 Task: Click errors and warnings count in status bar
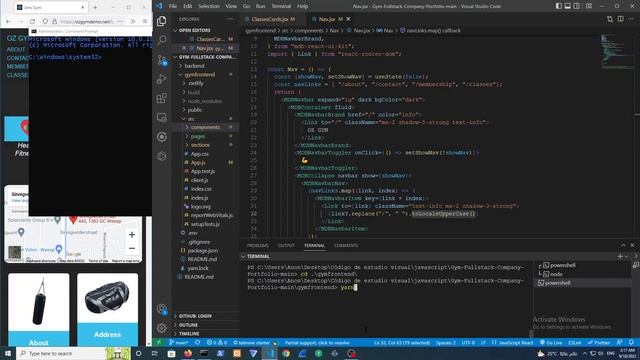click(x=216, y=342)
